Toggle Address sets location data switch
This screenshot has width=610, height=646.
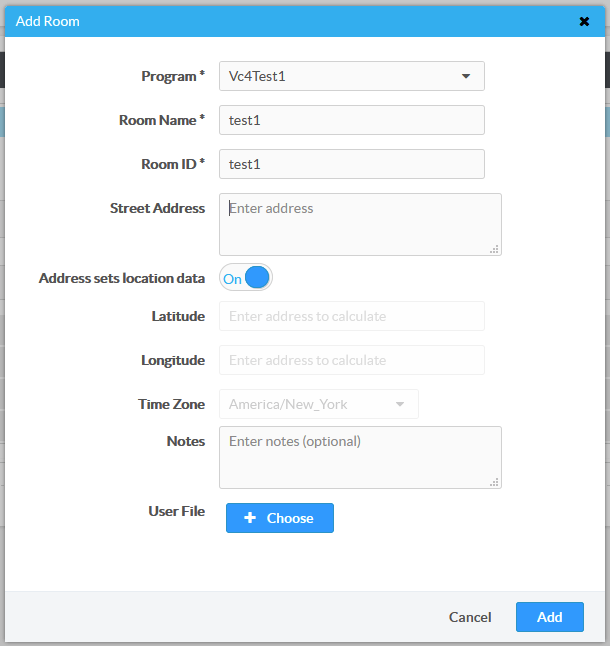[246, 278]
